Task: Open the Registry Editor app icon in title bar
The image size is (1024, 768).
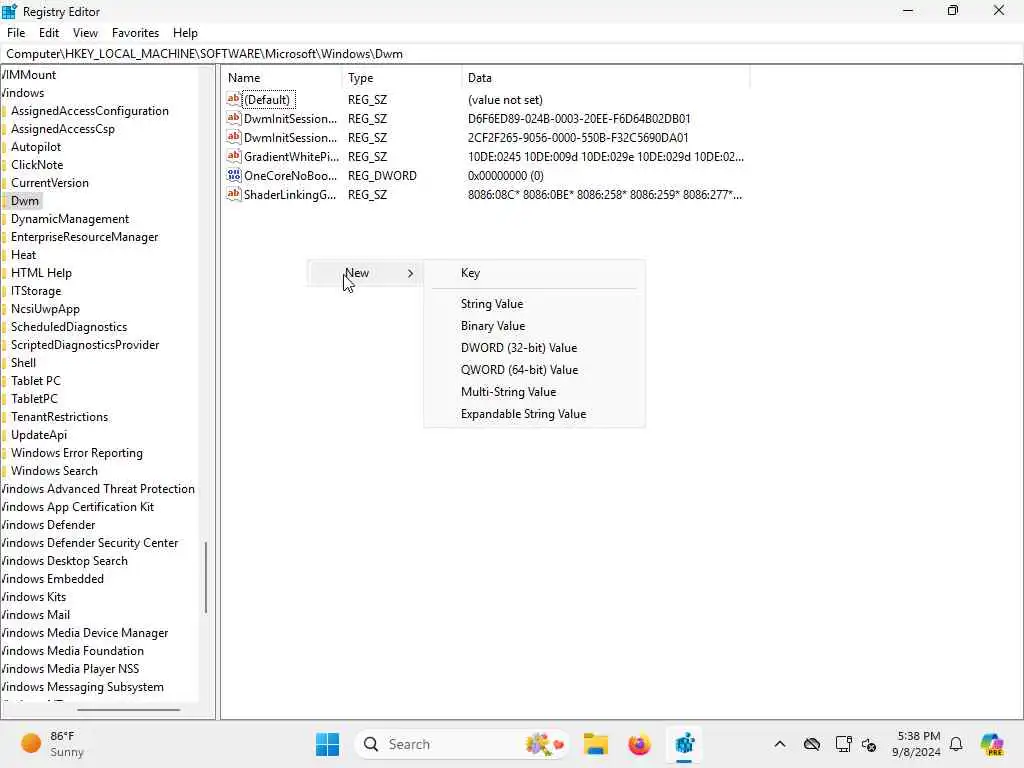Action: (x=9, y=11)
